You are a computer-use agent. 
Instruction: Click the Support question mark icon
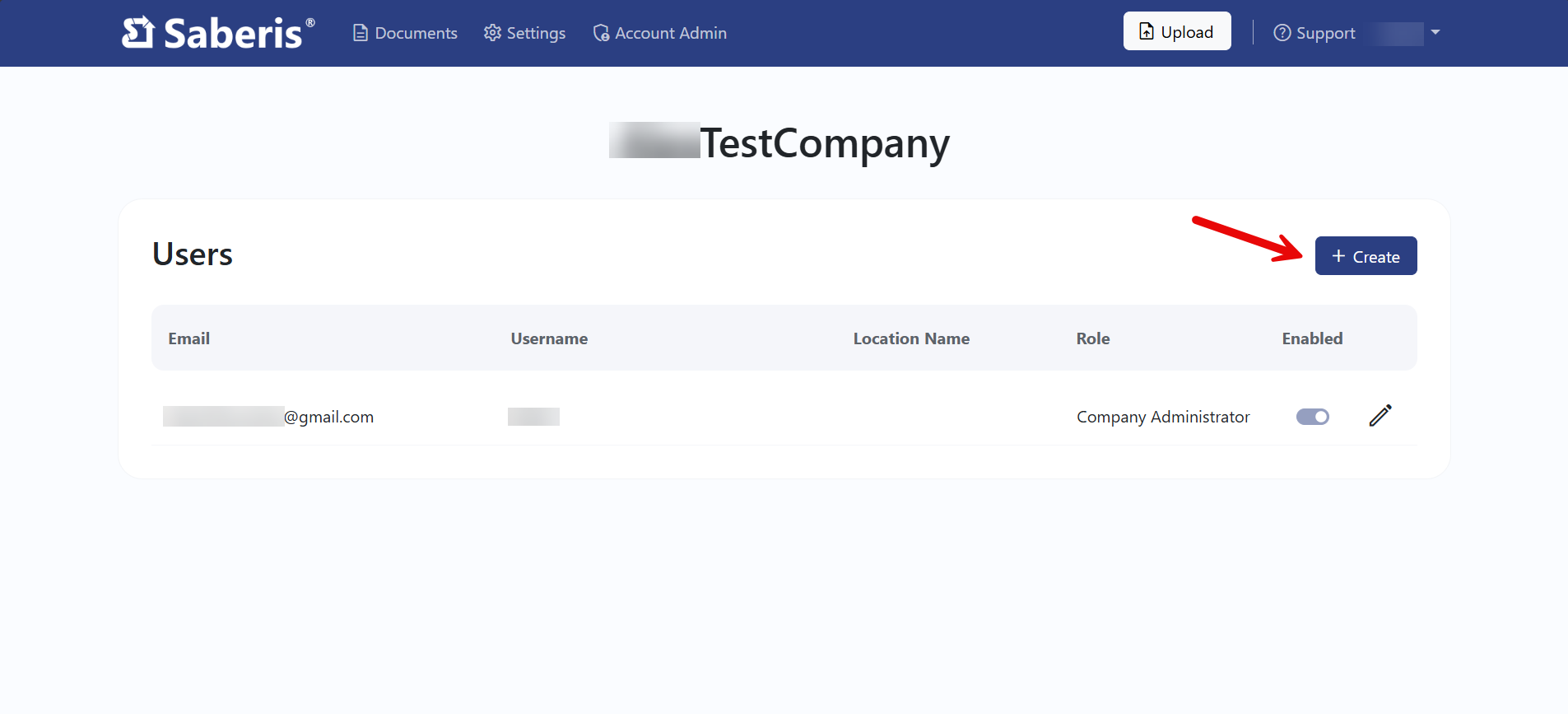[x=1282, y=33]
